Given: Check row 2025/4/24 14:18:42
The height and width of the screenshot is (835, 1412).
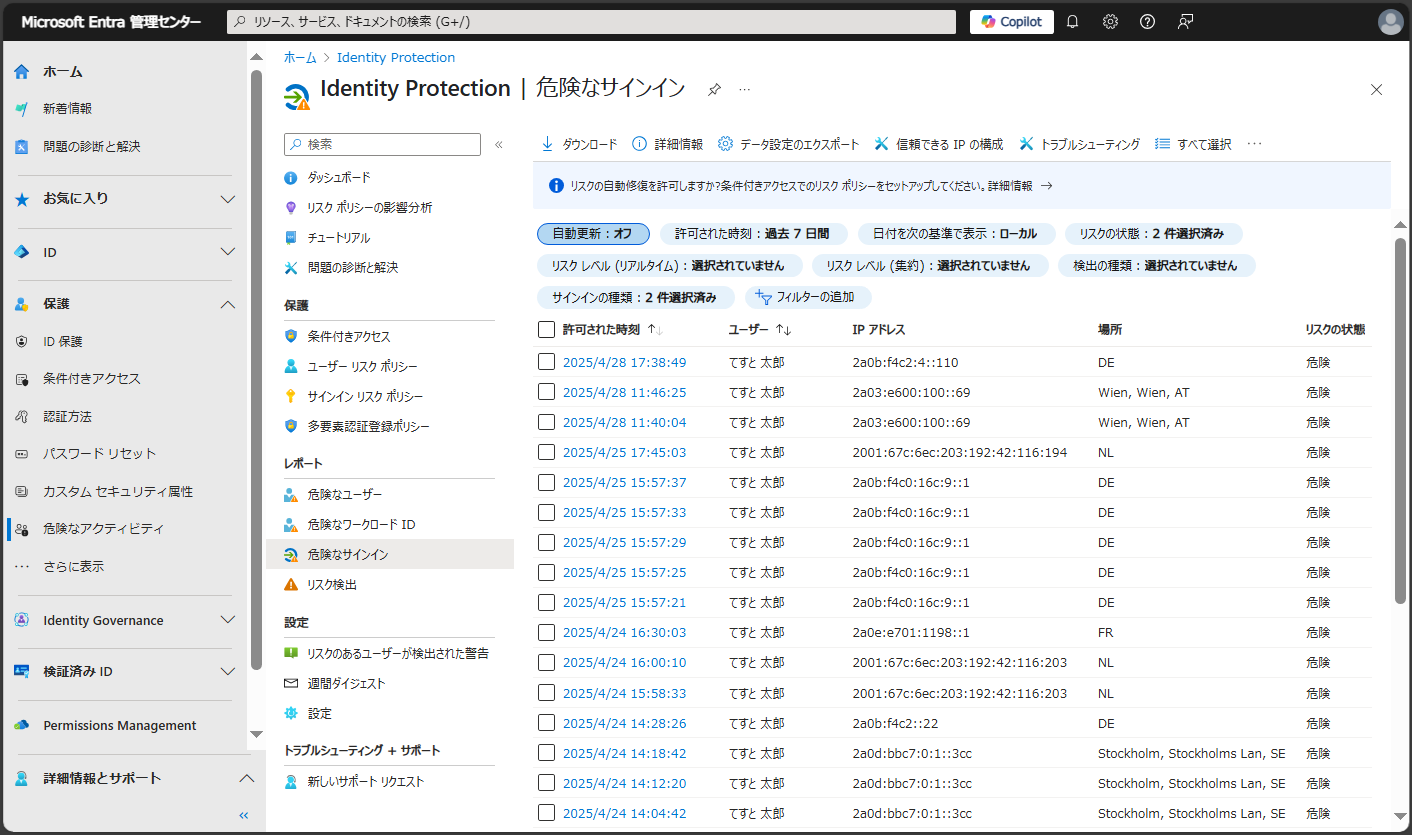Looking at the screenshot, I should tap(546, 752).
